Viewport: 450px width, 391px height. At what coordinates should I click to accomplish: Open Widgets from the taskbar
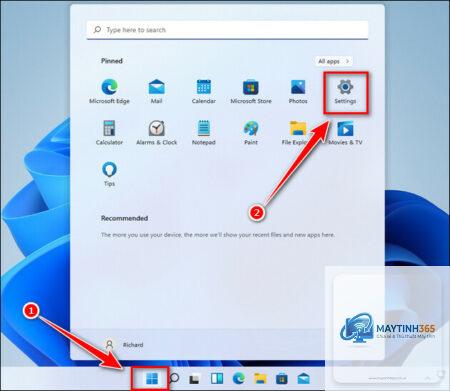coord(217,378)
